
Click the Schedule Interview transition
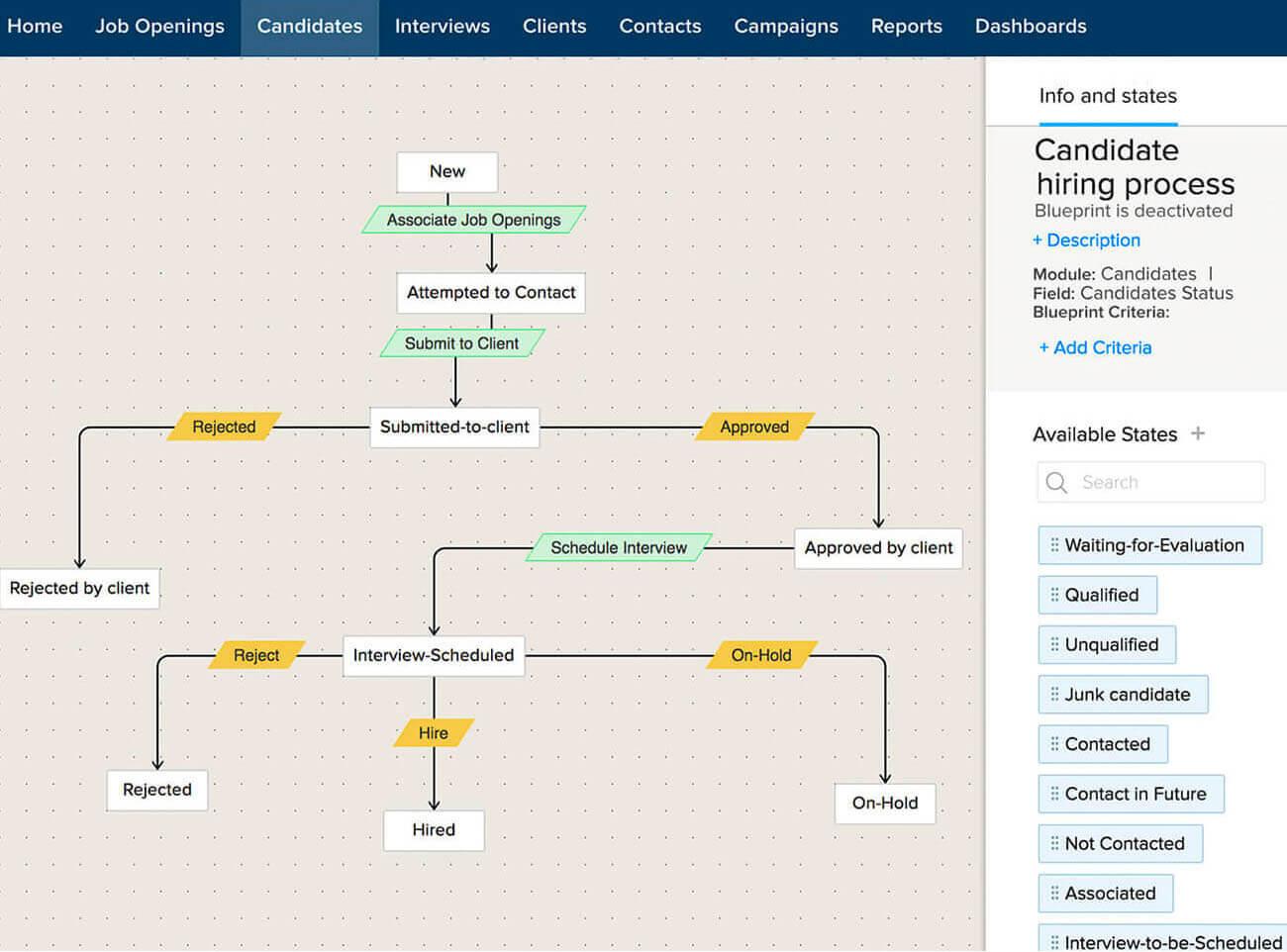click(x=618, y=547)
